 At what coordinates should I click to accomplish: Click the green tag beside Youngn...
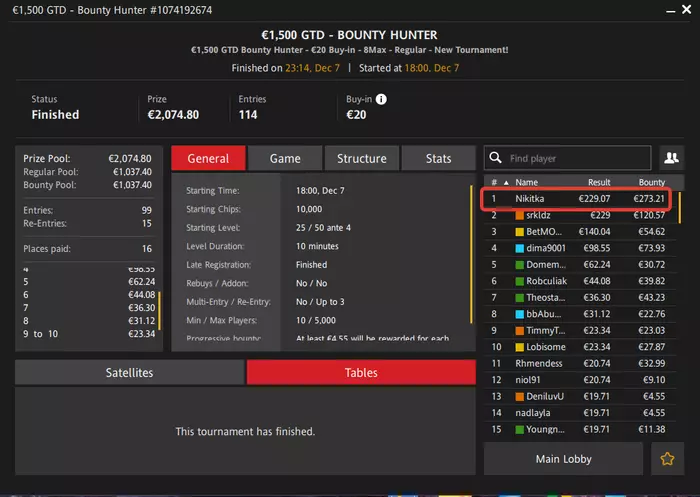520,430
